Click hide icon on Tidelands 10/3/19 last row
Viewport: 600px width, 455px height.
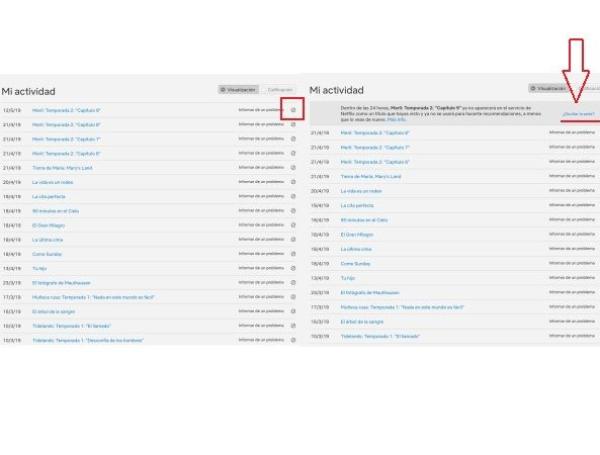(x=293, y=340)
